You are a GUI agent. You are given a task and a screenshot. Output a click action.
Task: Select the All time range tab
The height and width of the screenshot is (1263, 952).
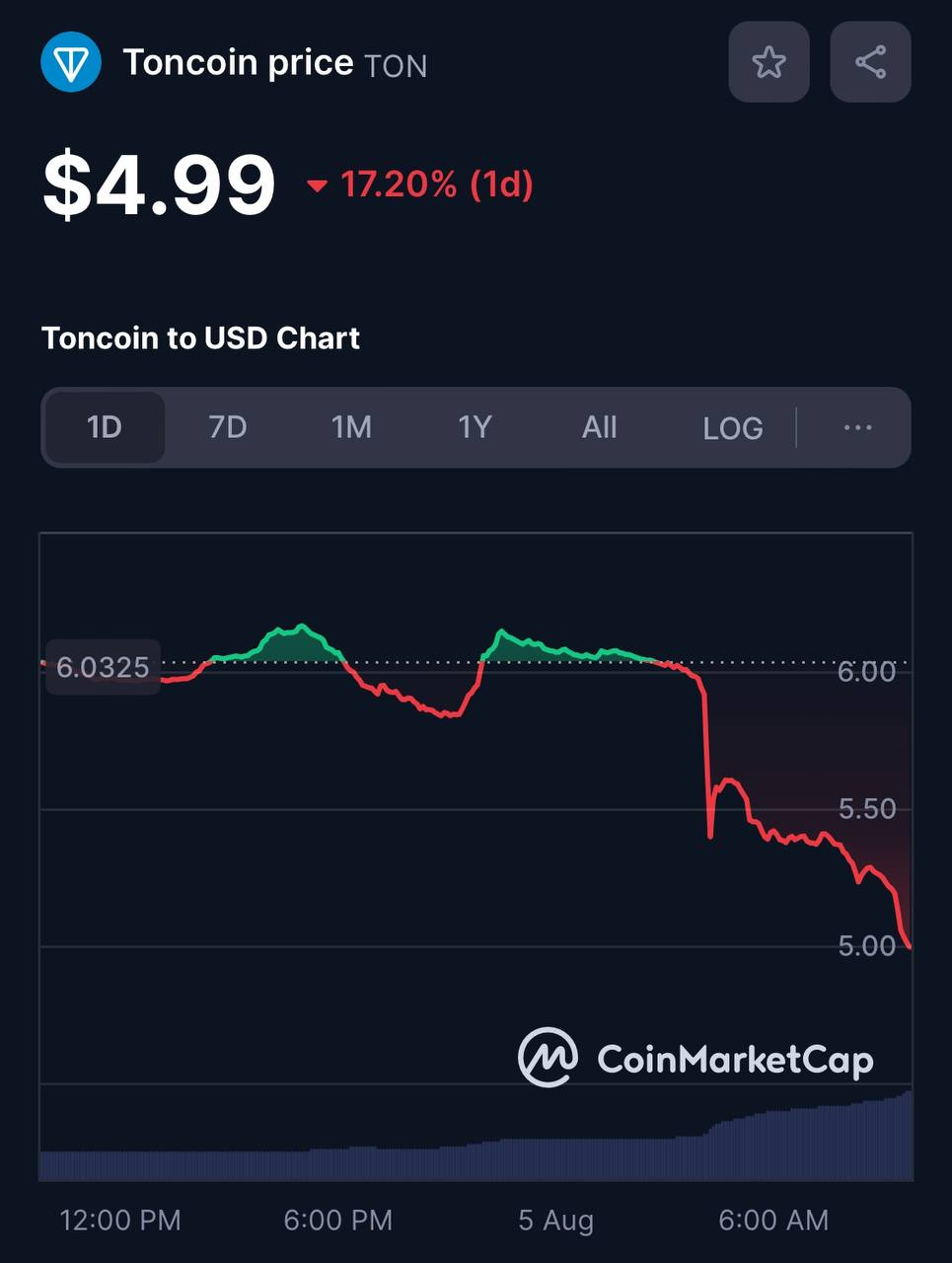tap(599, 427)
